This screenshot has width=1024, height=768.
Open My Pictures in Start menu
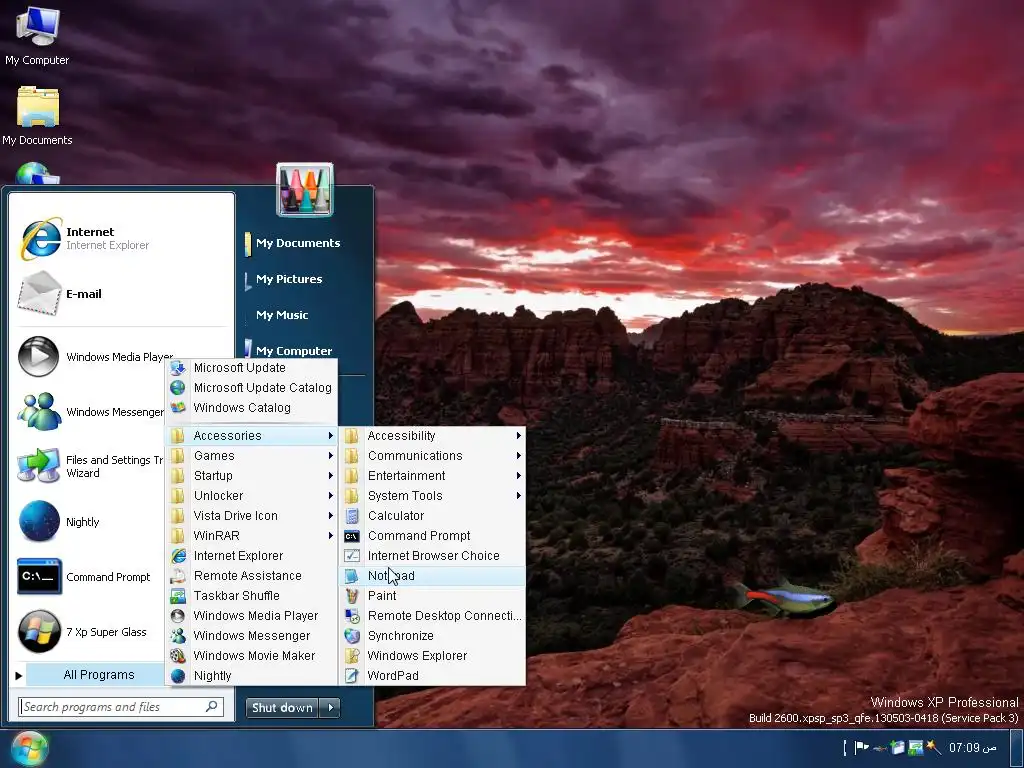[x=289, y=279]
